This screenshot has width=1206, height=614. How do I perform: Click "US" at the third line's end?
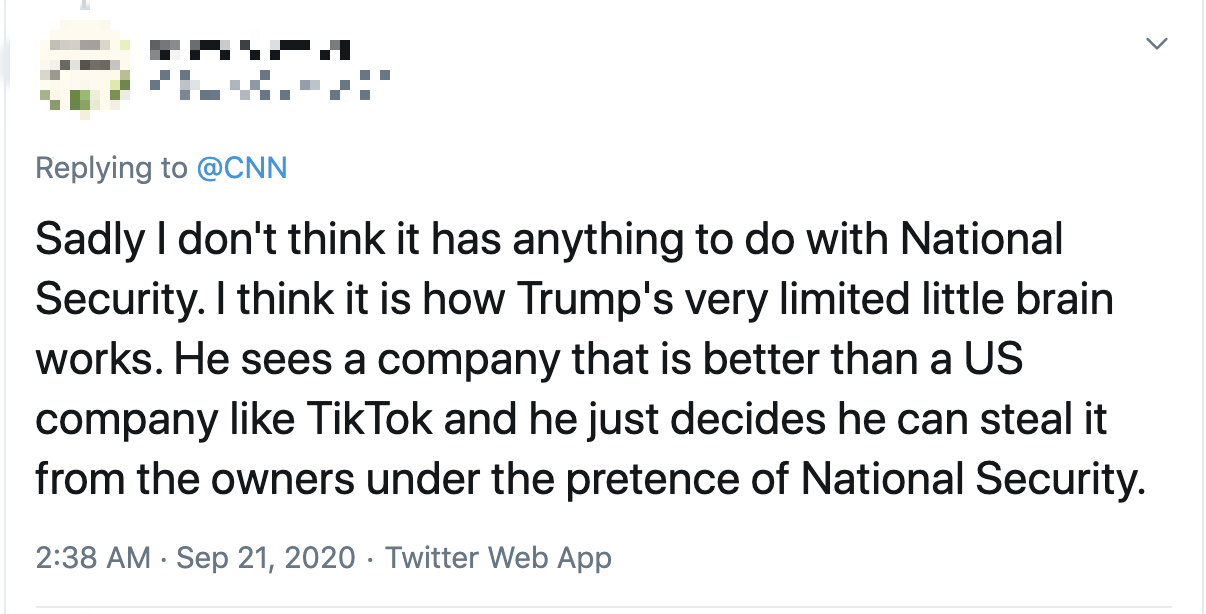click(x=995, y=360)
